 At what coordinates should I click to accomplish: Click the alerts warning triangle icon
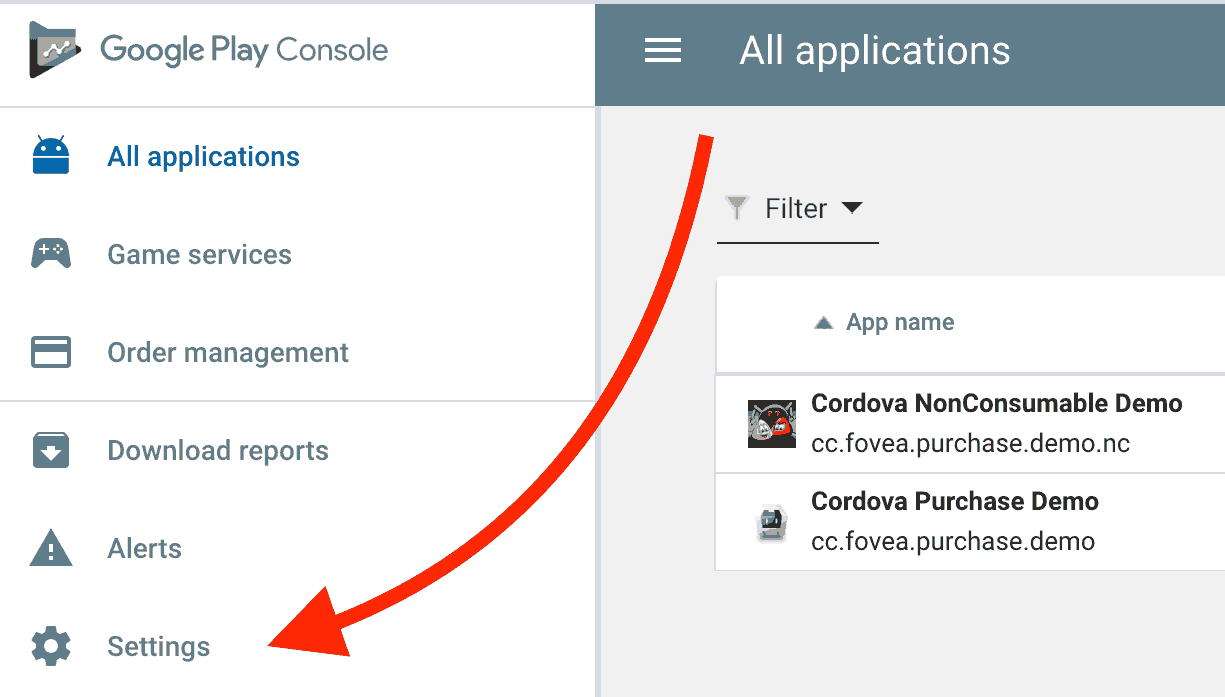(x=51, y=548)
